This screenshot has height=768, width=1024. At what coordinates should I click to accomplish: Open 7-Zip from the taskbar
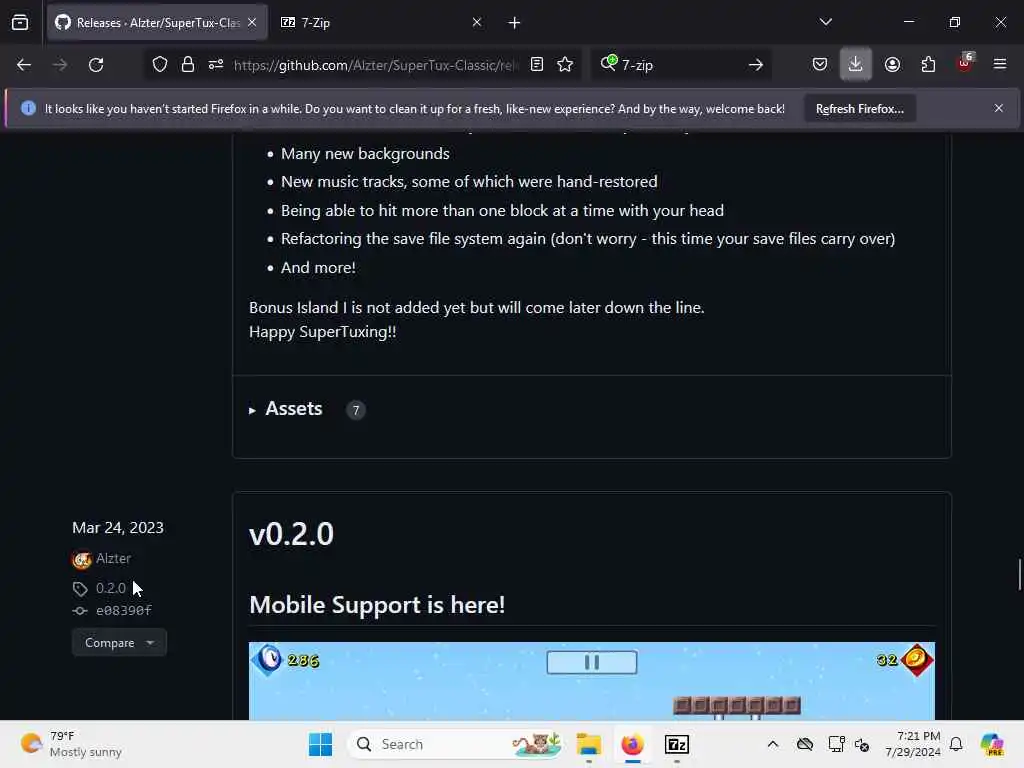point(677,744)
